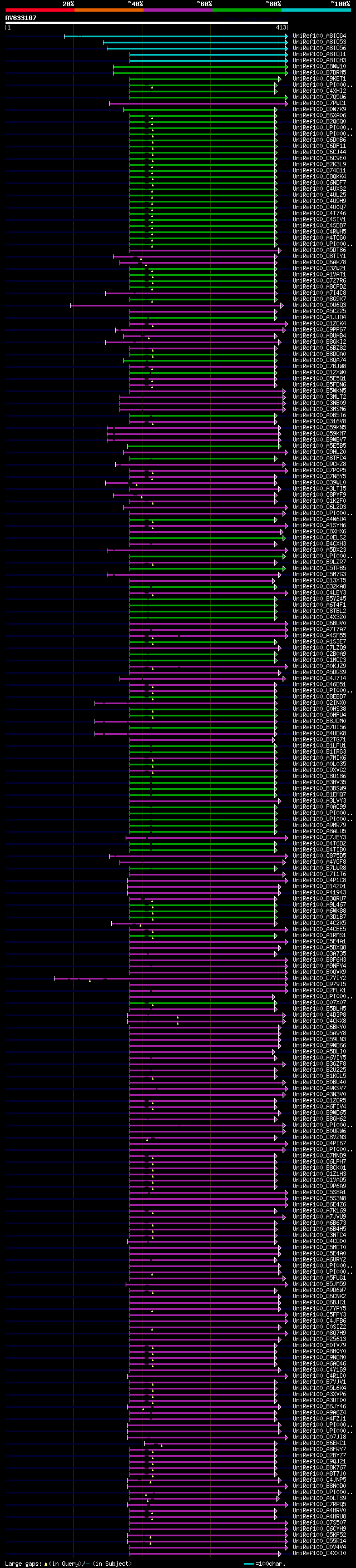Select the UniRef100_B3QRU7 label
Viewport: 356px width, 1568px height.
[x=319, y=898]
